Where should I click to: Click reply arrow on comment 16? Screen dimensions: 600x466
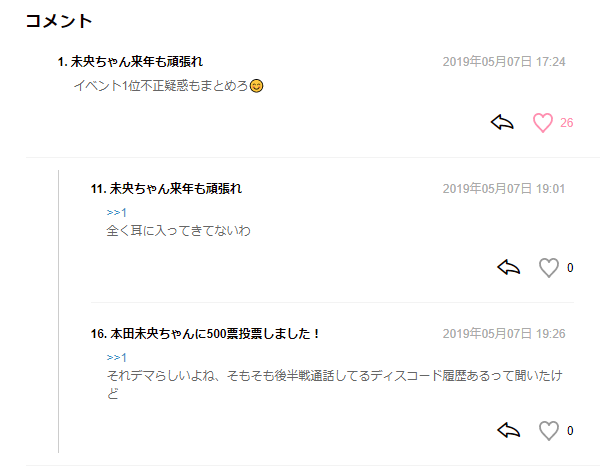(x=509, y=430)
